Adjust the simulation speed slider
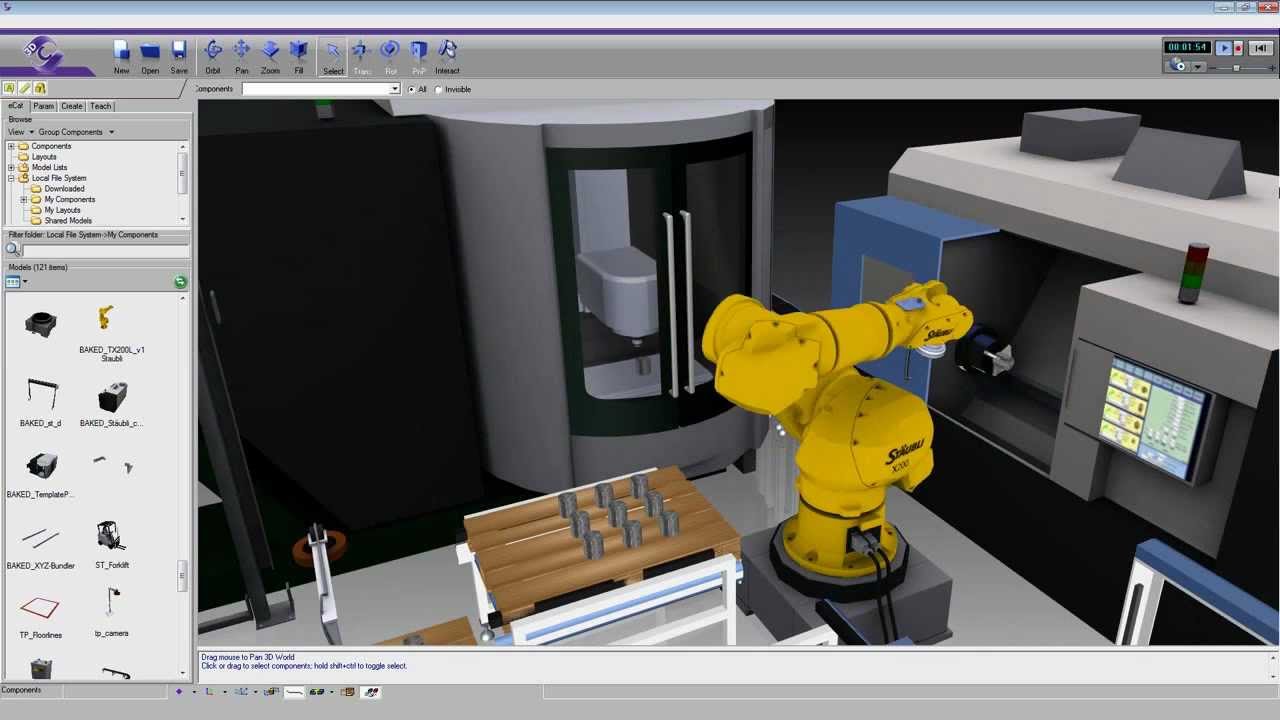The height and width of the screenshot is (720, 1280). point(1237,67)
